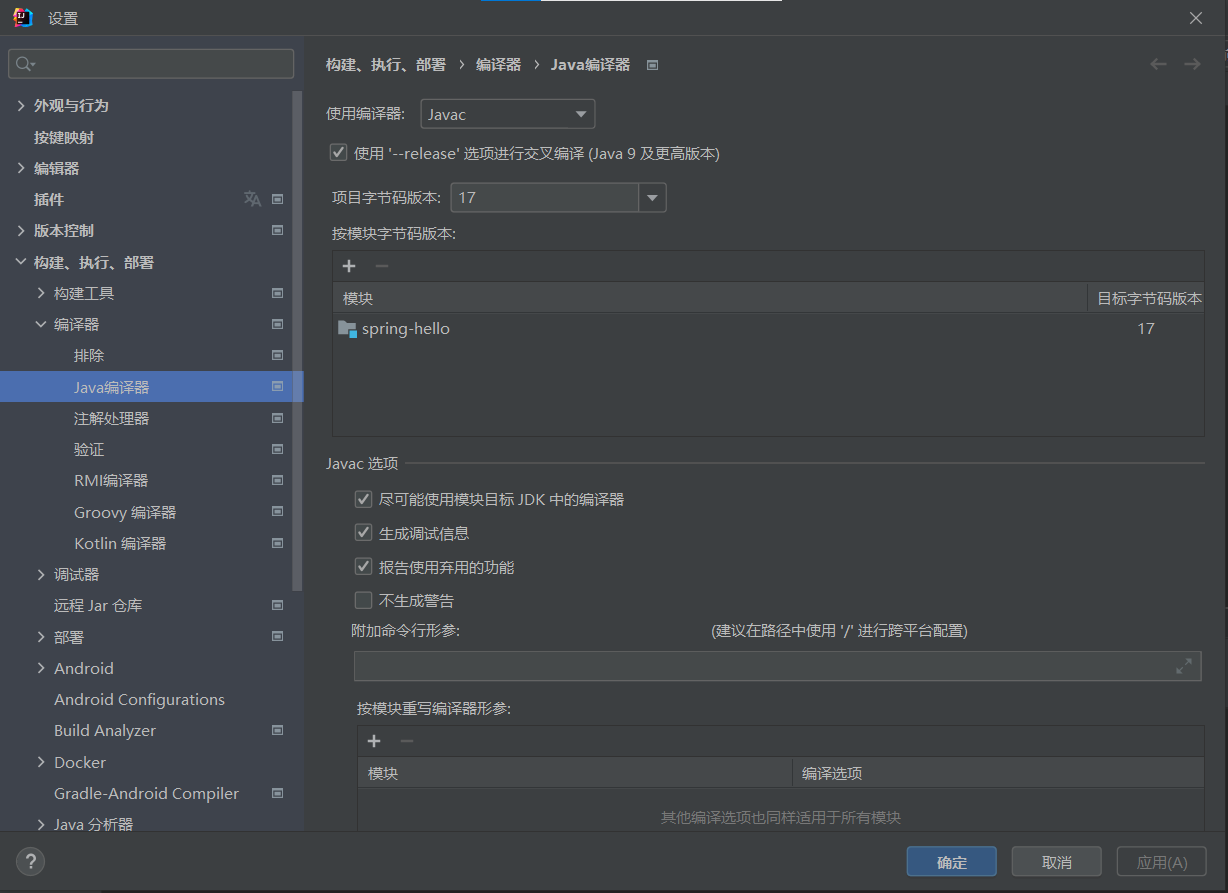Click the 附加命令行形参 input field
The image size is (1228, 893).
pos(778,666)
